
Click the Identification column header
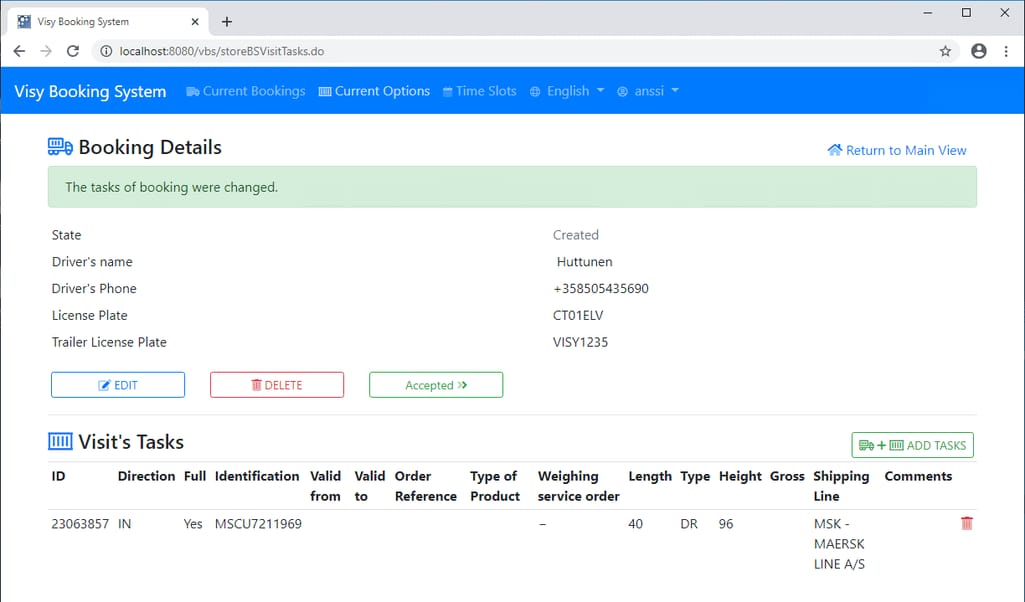coord(257,476)
